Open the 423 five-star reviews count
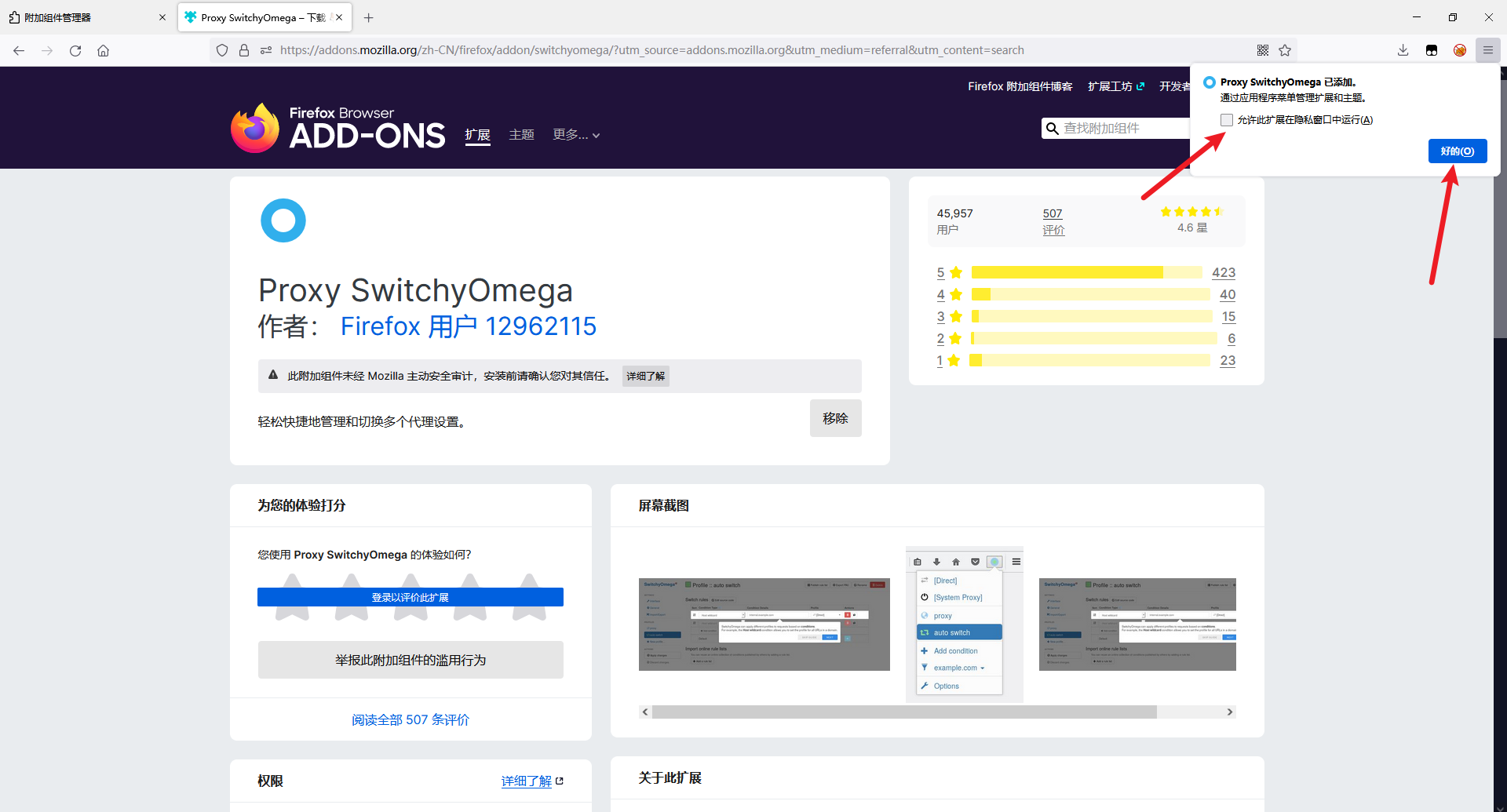1507x812 pixels. pyautogui.click(x=1224, y=272)
